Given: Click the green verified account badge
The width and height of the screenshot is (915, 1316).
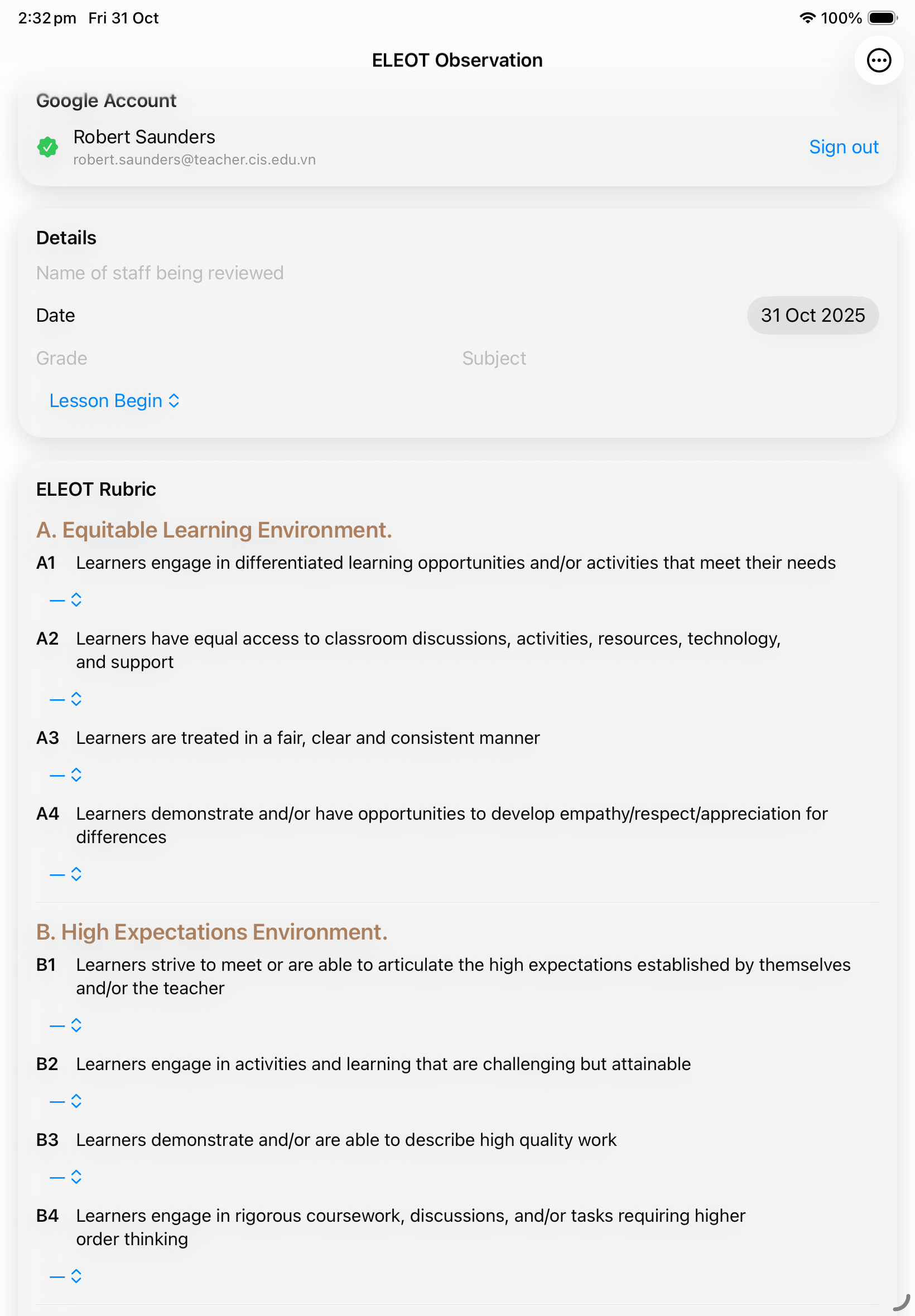Looking at the screenshot, I should (x=49, y=148).
